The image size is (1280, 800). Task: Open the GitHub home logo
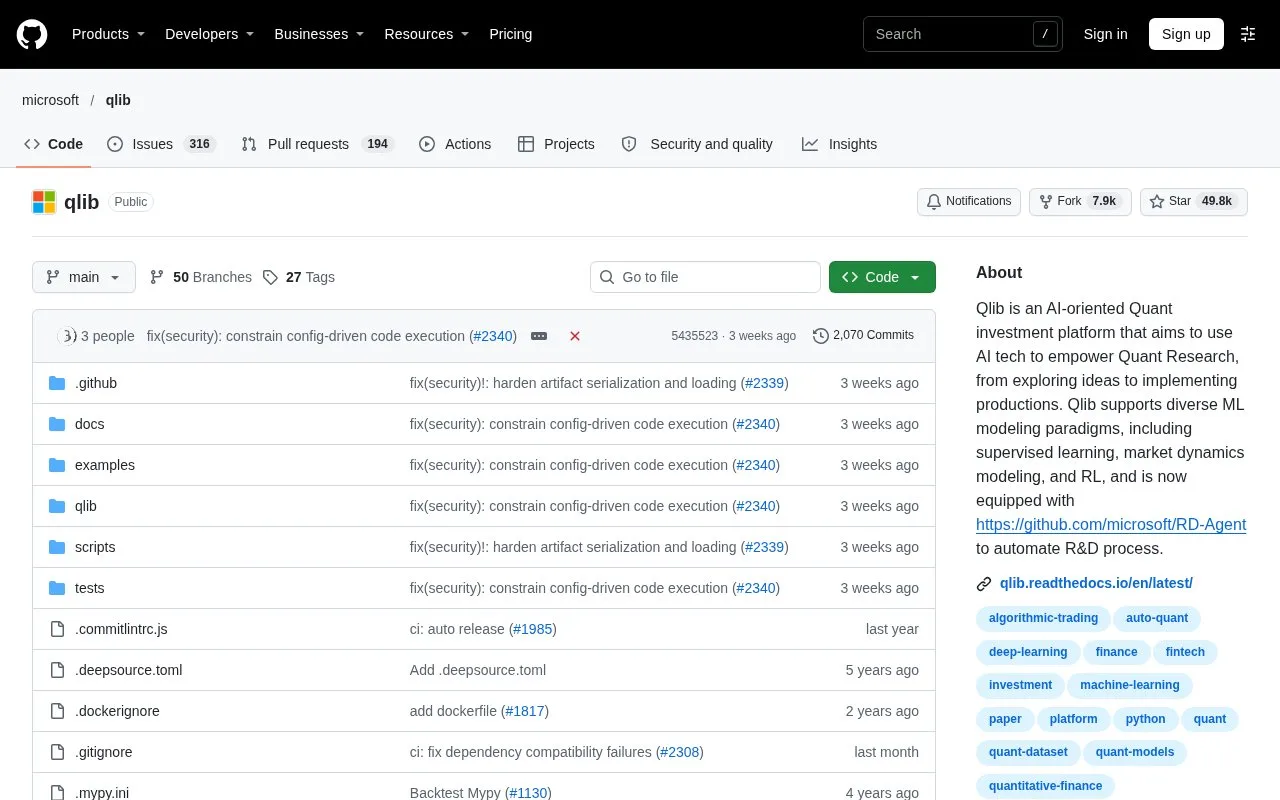point(32,34)
